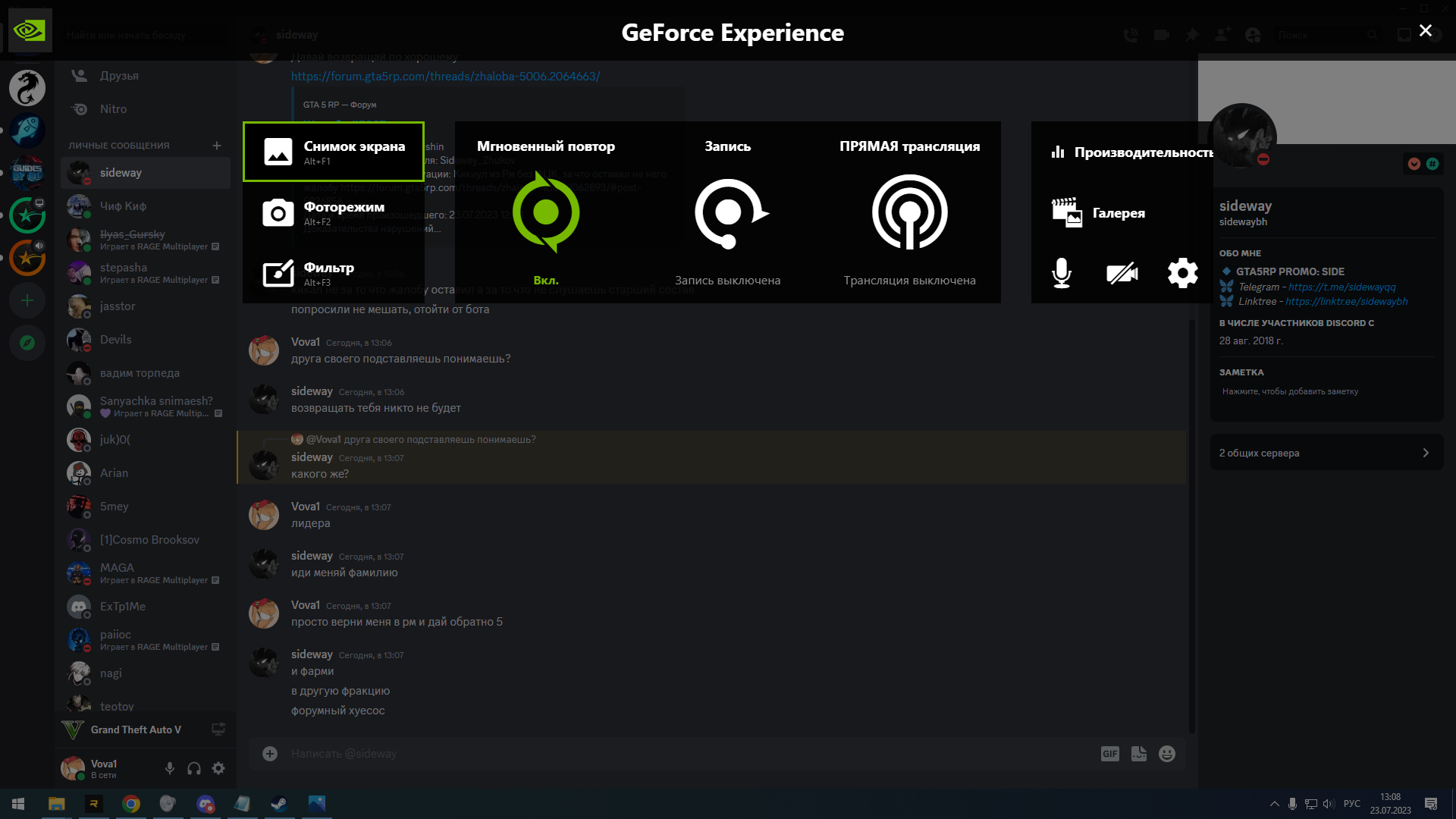
Task: Click the NVIDIA logo icon
Action: 30,30
